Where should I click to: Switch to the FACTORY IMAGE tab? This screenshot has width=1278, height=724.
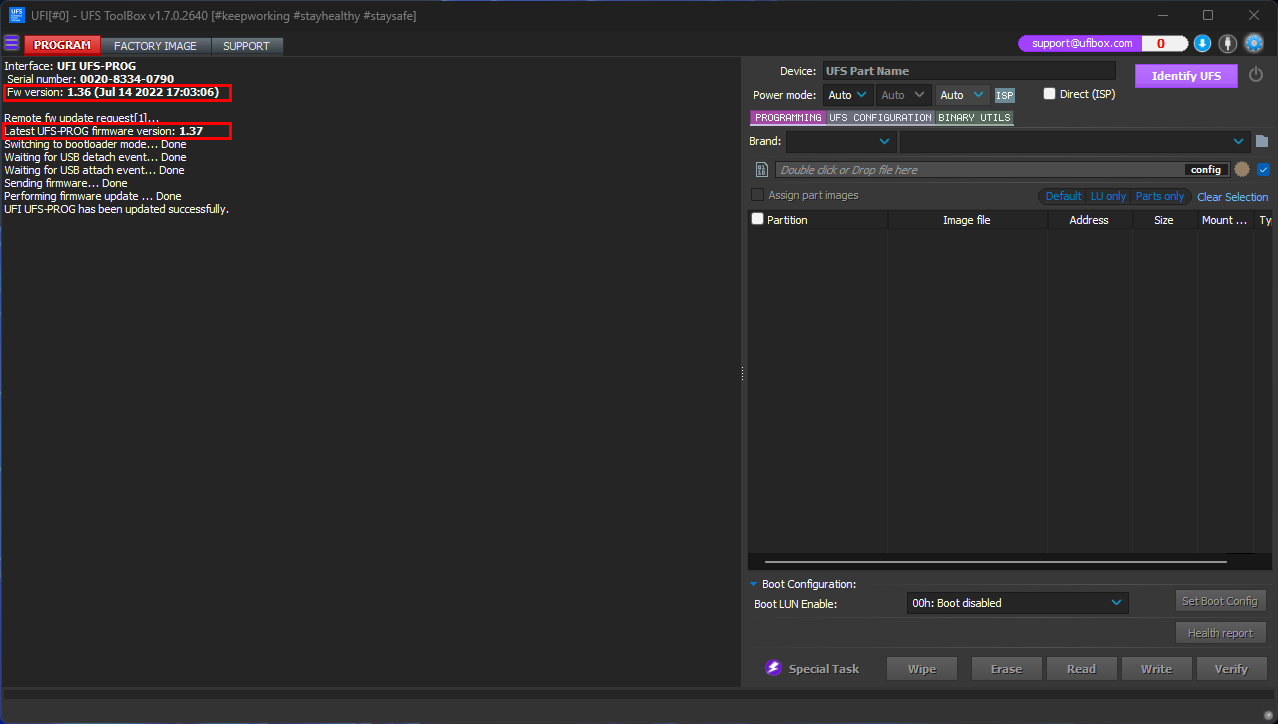point(155,46)
